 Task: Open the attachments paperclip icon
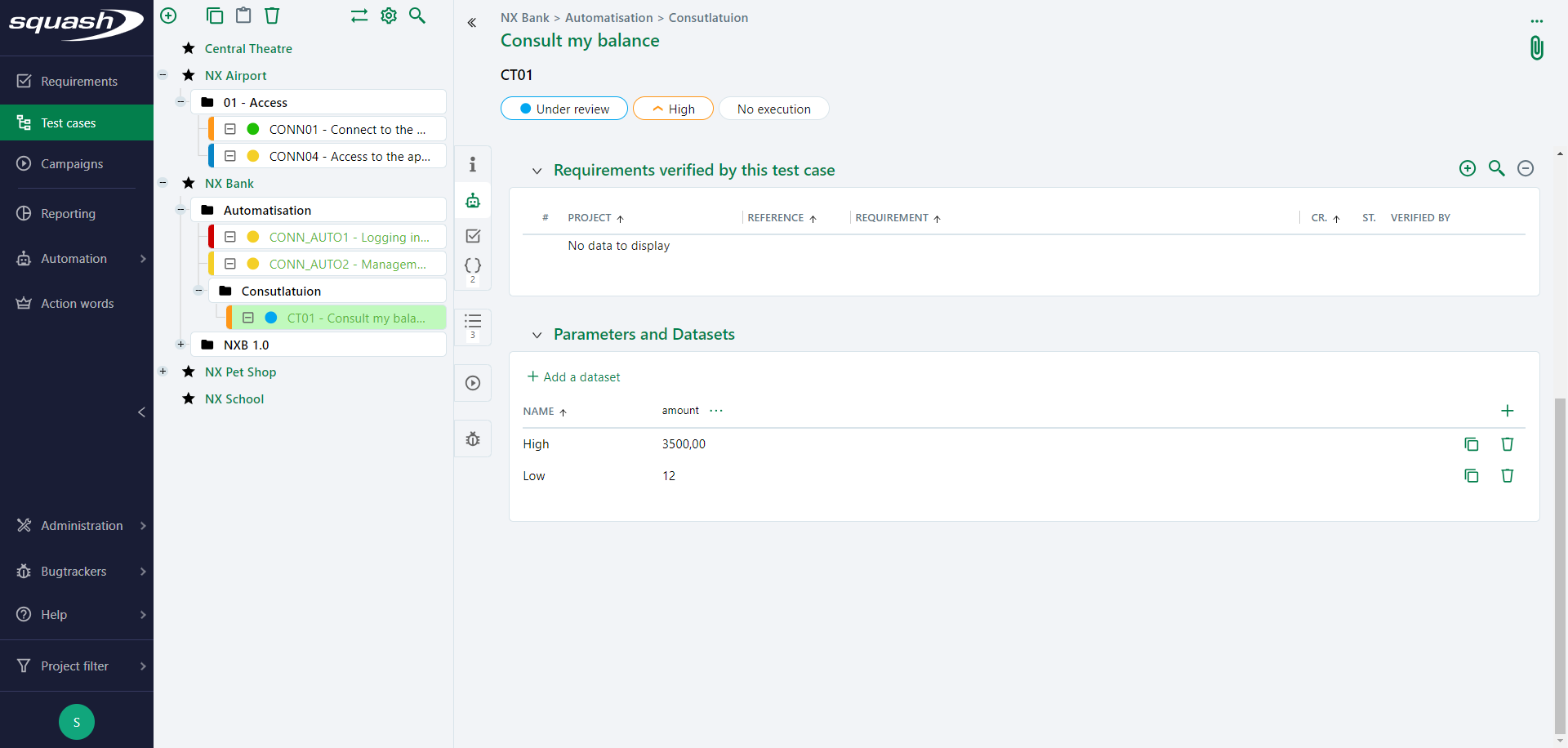pyautogui.click(x=1538, y=48)
